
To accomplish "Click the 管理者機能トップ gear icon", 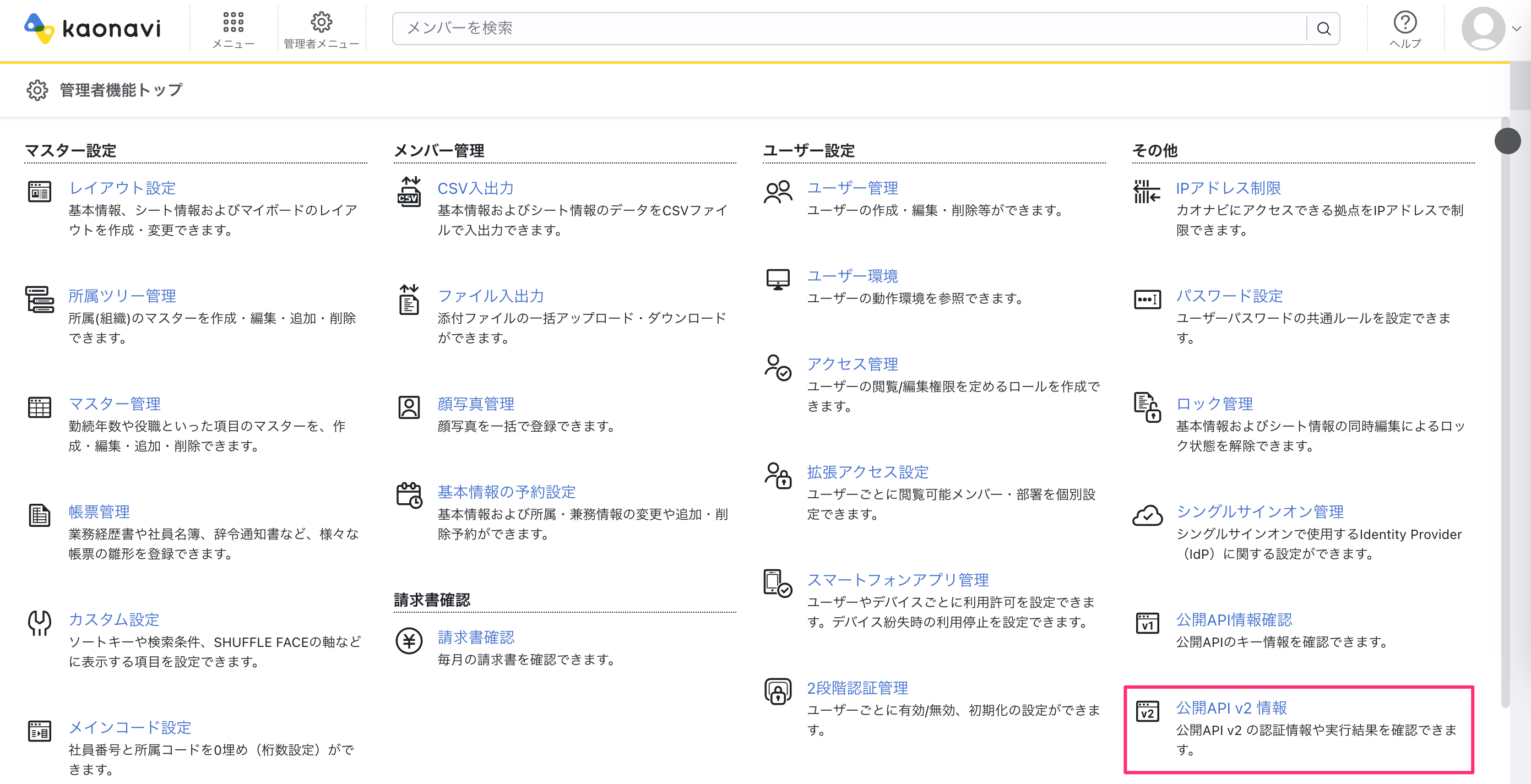I will tap(37, 90).
